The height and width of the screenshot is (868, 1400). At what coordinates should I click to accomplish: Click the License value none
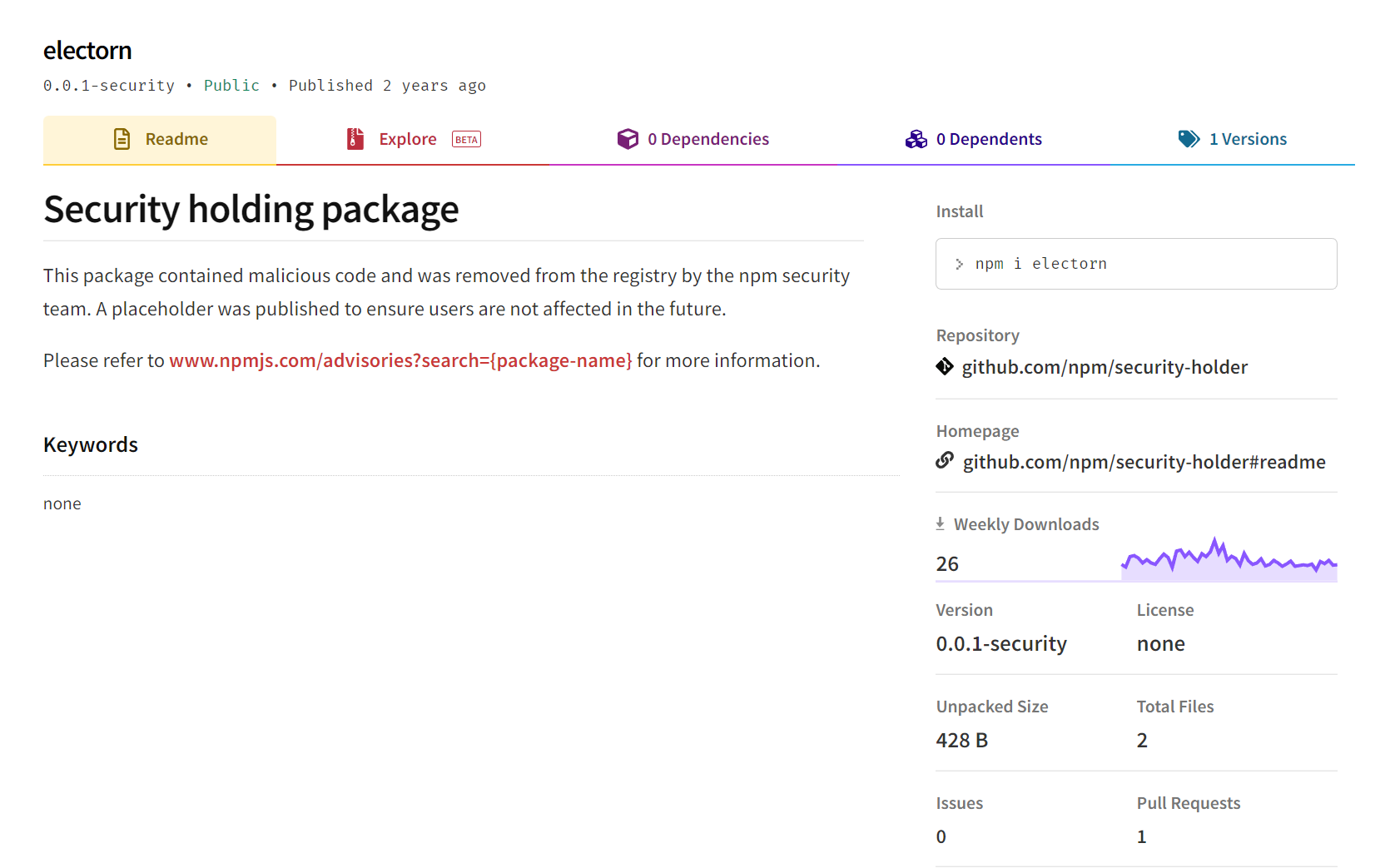(x=1161, y=643)
